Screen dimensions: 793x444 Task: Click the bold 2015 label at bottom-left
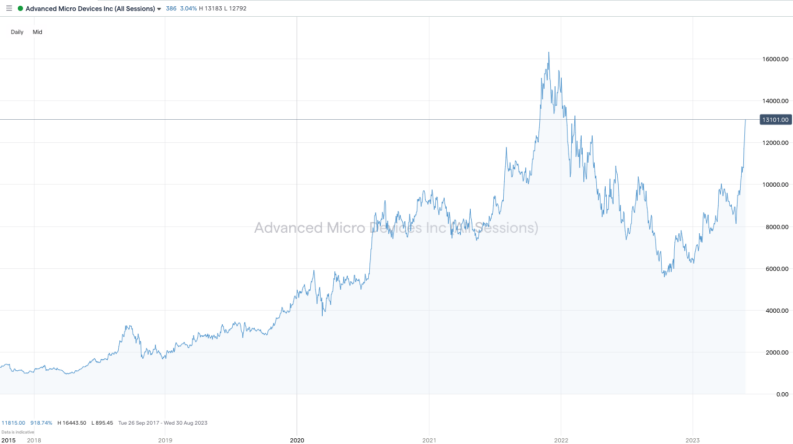tap(8, 439)
